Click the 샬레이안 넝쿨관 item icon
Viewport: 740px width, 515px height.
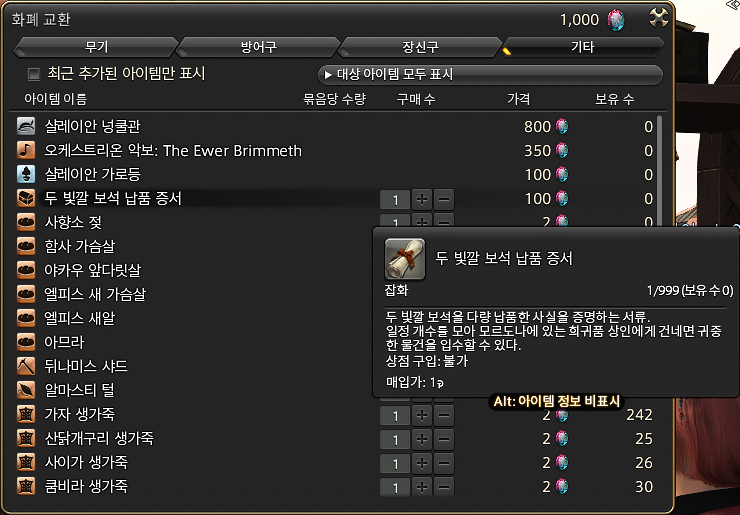point(26,126)
